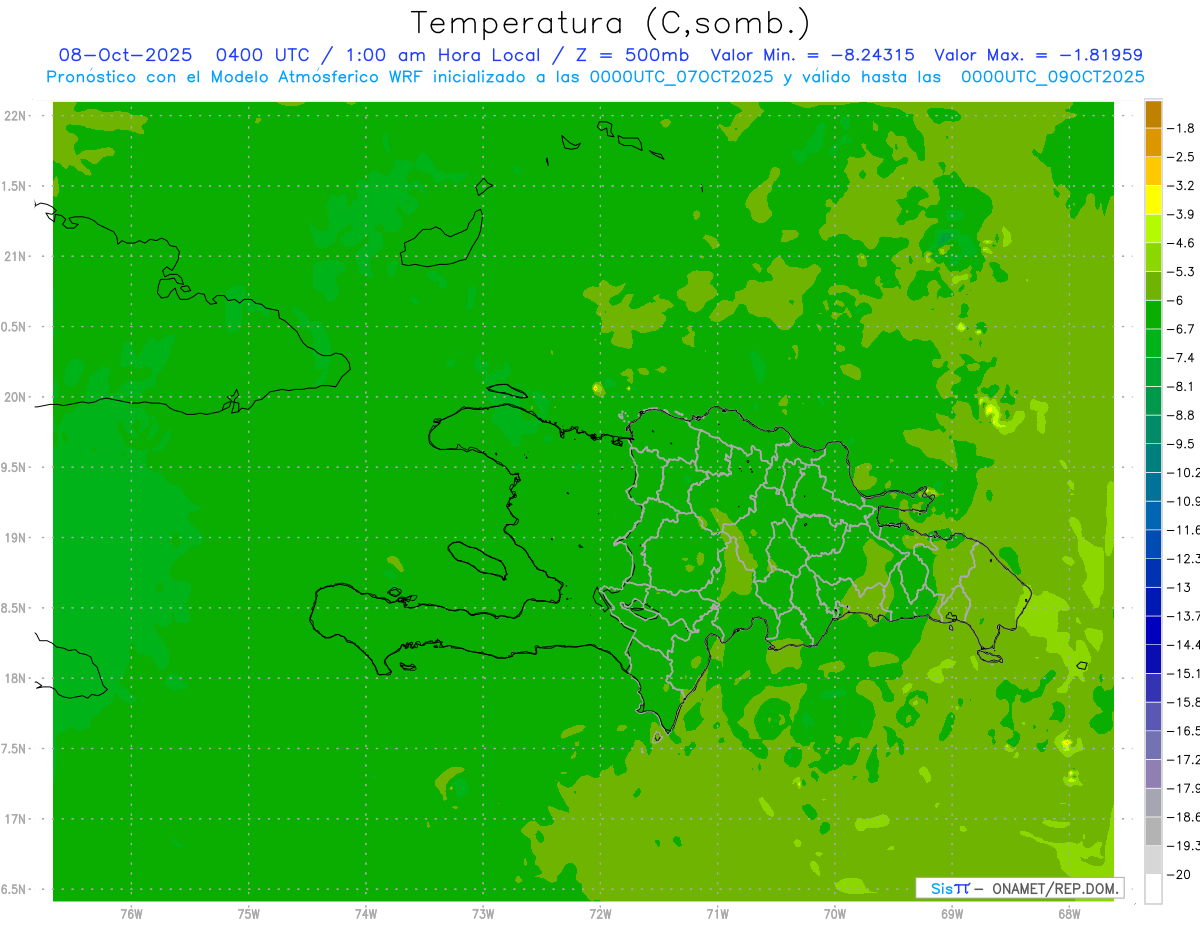Viewport: 1200px width, 927px height.
Task: Click the dark blue swatch between -13.7 and -14.4
Action: pyautogui.click(x=1153, y=631)
